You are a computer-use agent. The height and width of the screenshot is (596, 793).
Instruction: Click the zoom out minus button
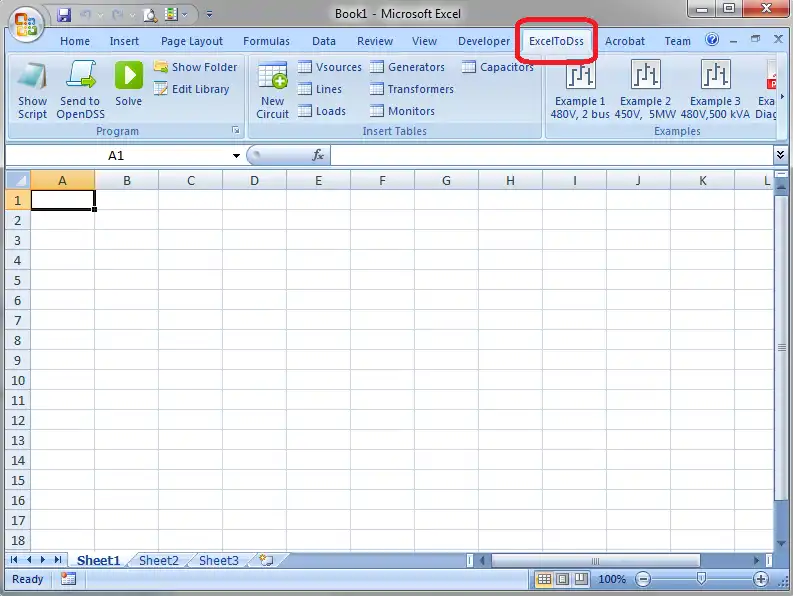tap(643, 579)
